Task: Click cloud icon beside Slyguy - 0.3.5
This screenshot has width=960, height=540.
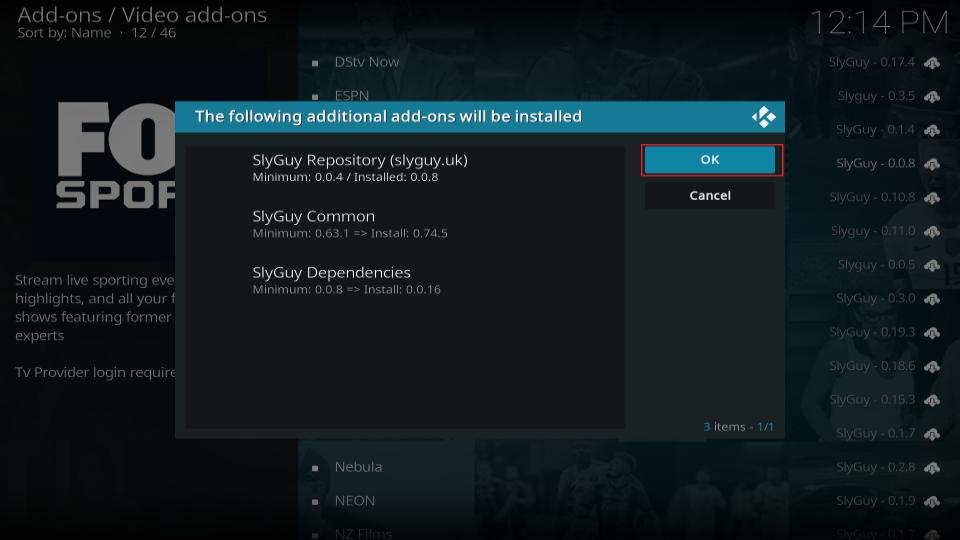Action: tap(932, 96)
